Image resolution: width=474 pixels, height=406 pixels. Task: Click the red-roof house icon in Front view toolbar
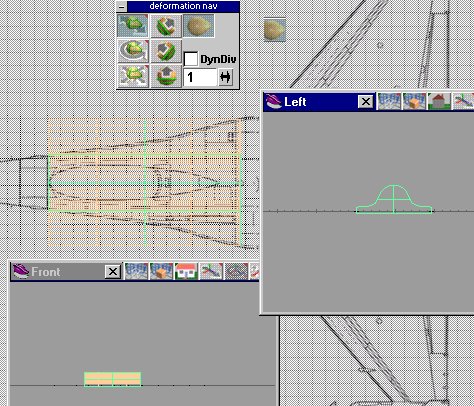coord(186,271)
